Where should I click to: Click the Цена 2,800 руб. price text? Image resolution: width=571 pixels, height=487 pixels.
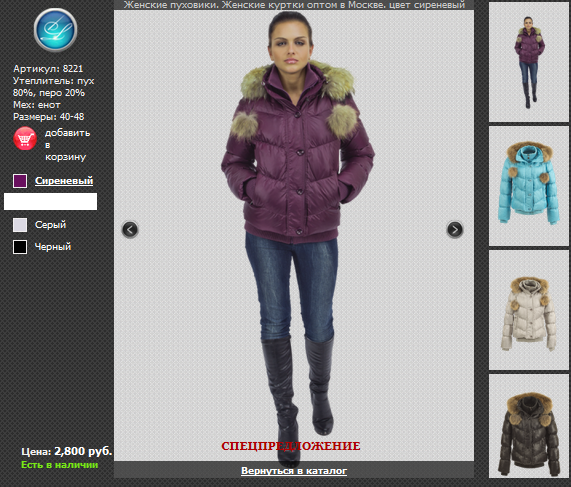click(x=67, y=451)
